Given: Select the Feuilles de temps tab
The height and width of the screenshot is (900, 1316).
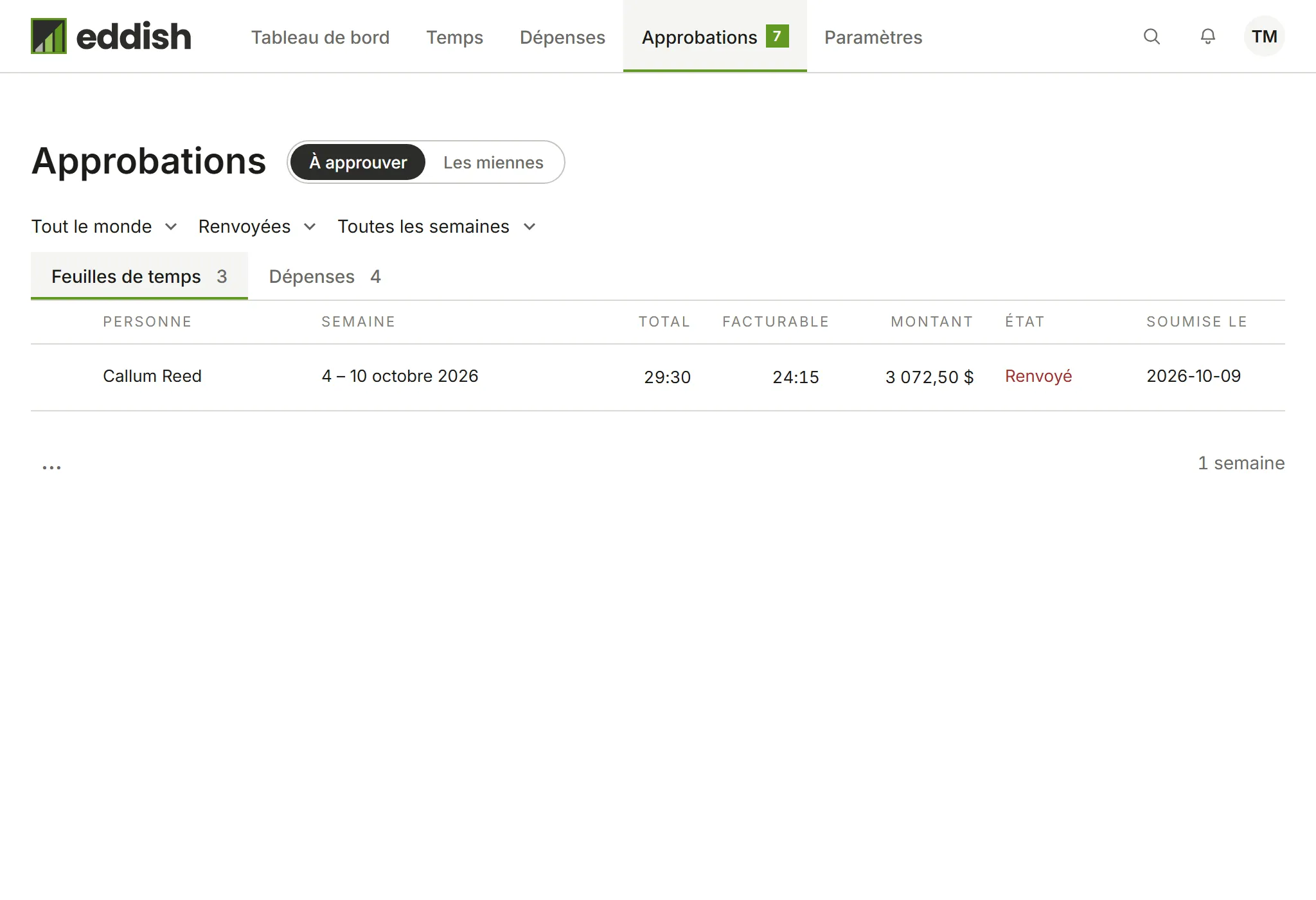Looking at the screenshot, I should [x=139, y=276].
